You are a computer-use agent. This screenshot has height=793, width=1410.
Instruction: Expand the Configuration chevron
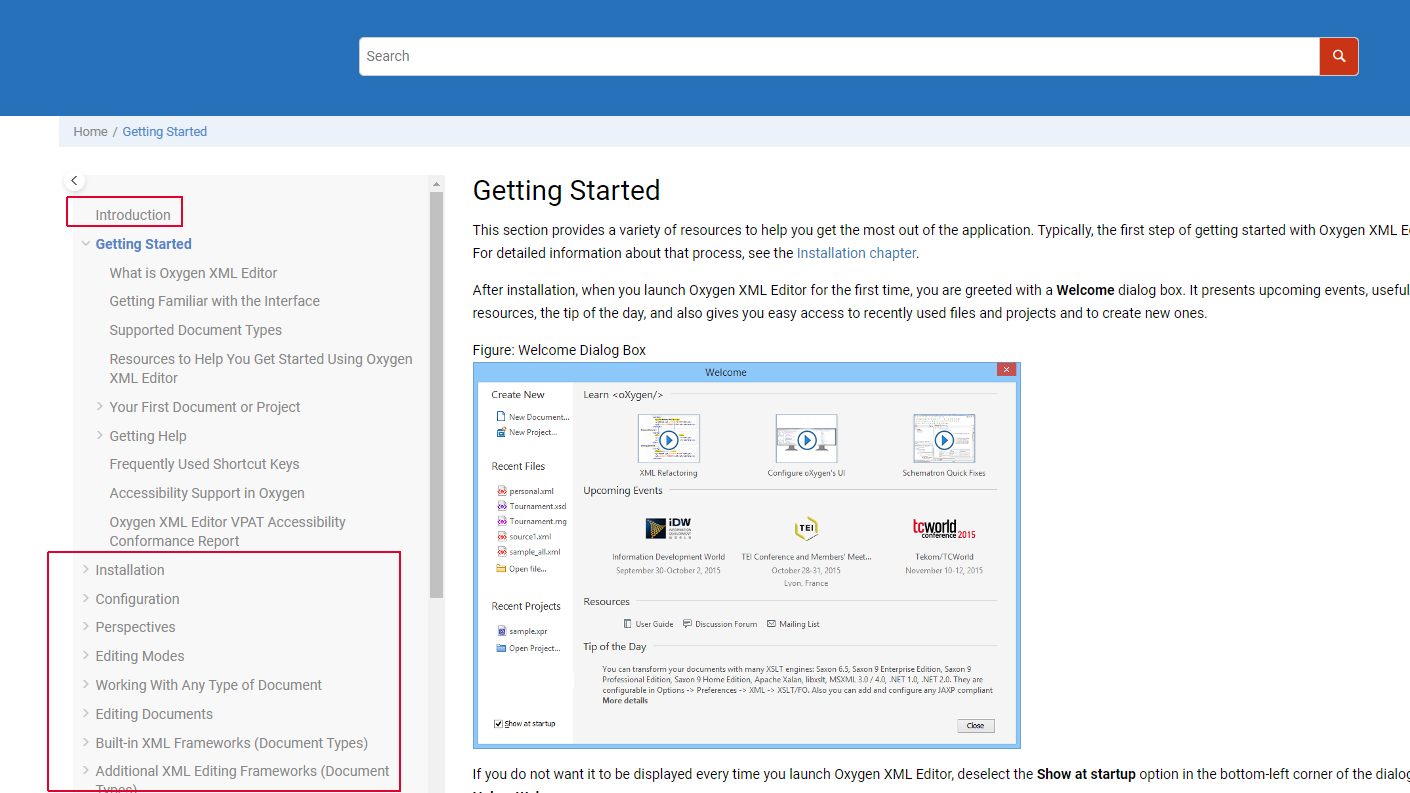pyautogui.click(x=86, y=598)
